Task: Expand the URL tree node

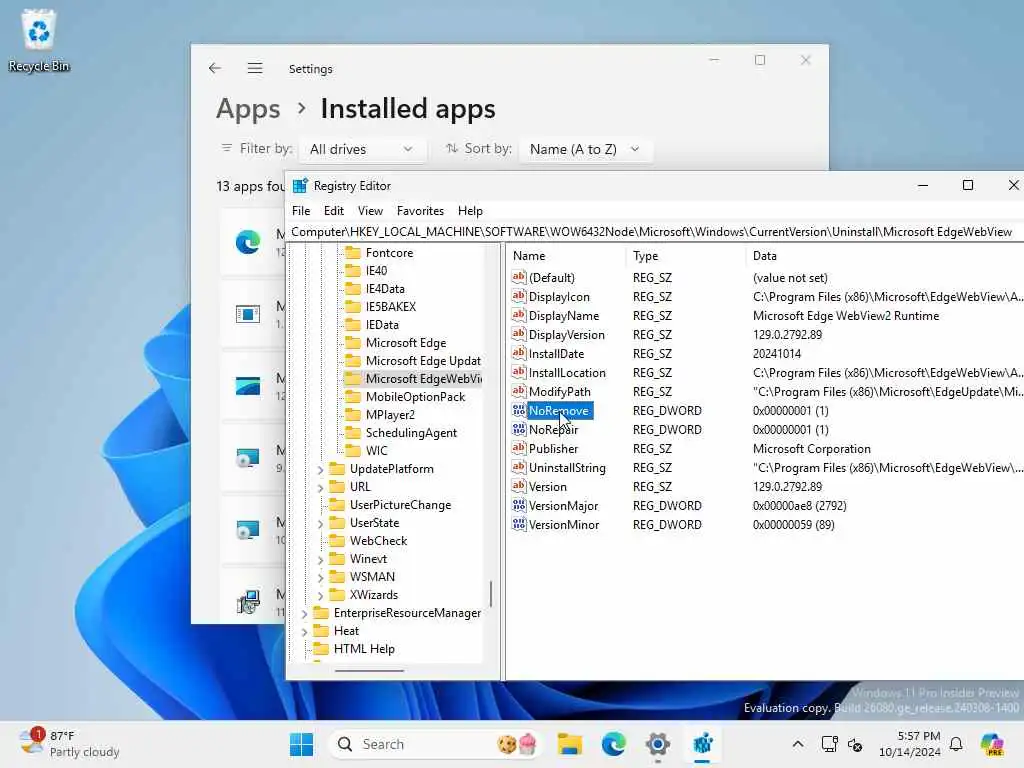Action: tap(320, 487)
